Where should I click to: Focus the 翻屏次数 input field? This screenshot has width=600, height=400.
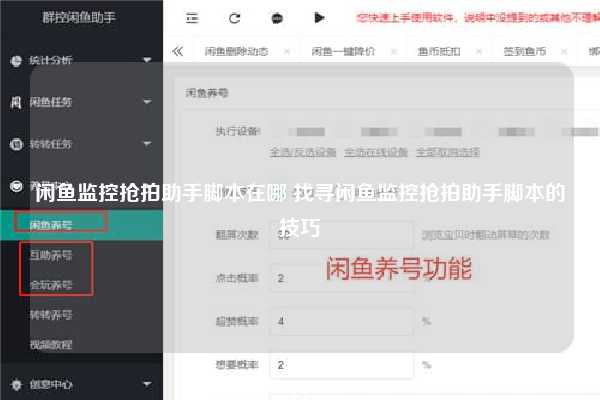pos(342,235)
